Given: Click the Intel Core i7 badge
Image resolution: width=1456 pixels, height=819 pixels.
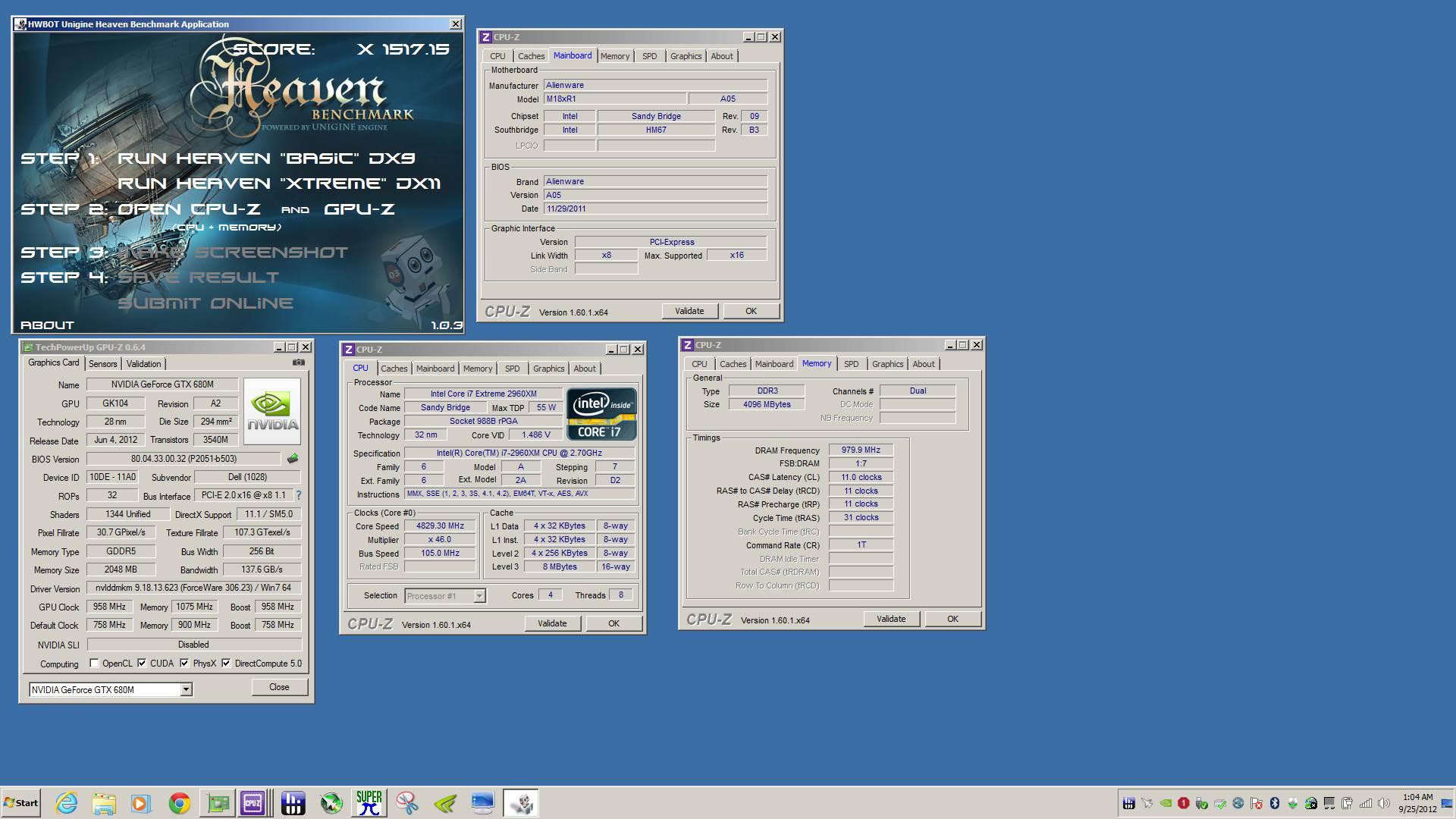Looking at the screenshot, I should [x=601, y=414].
